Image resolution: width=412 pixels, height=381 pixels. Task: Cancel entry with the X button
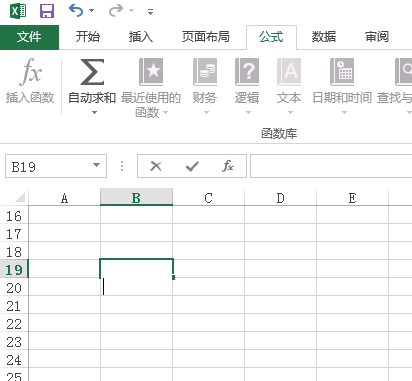(x=156, y=166)
